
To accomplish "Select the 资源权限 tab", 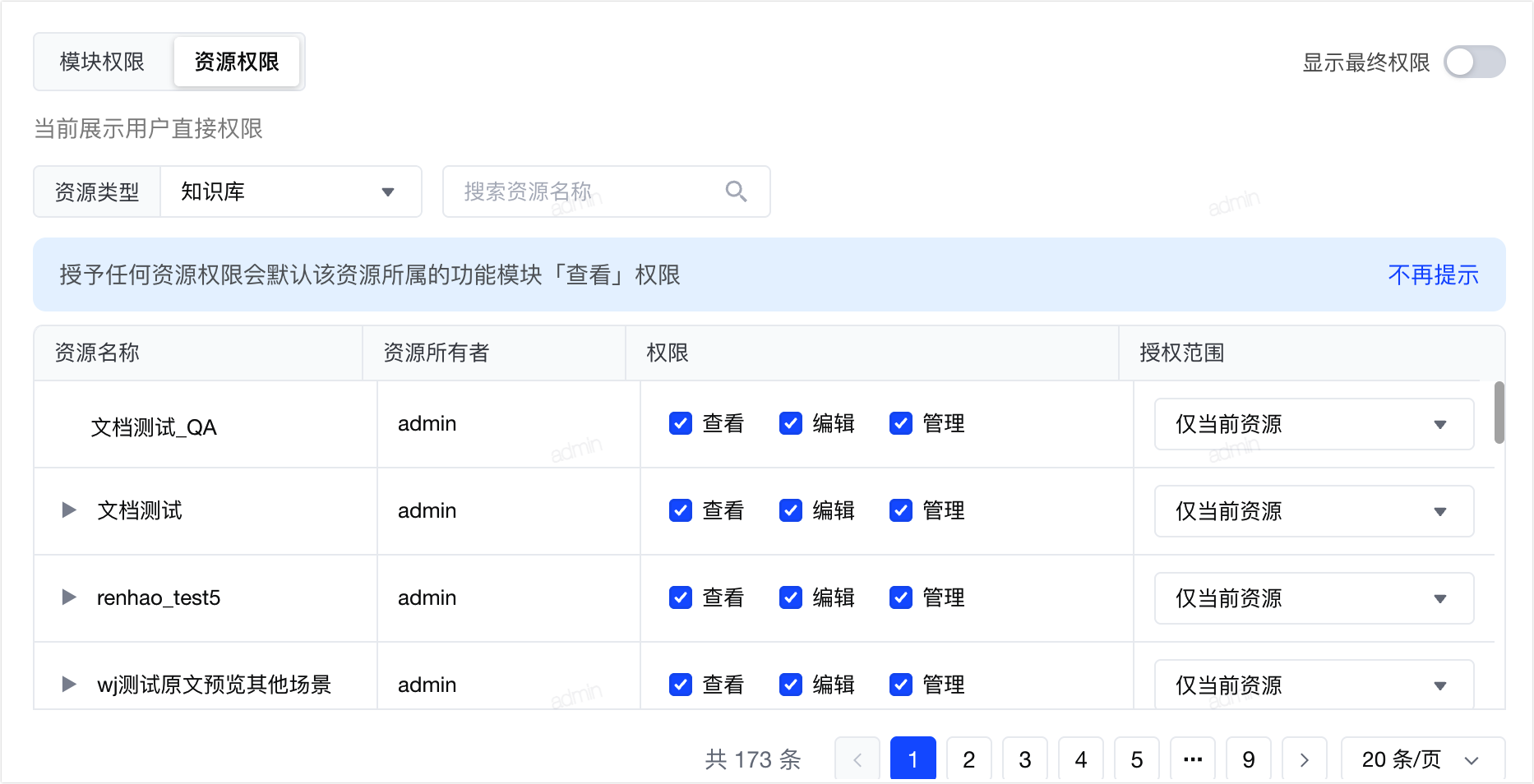I will coord(237,62).
